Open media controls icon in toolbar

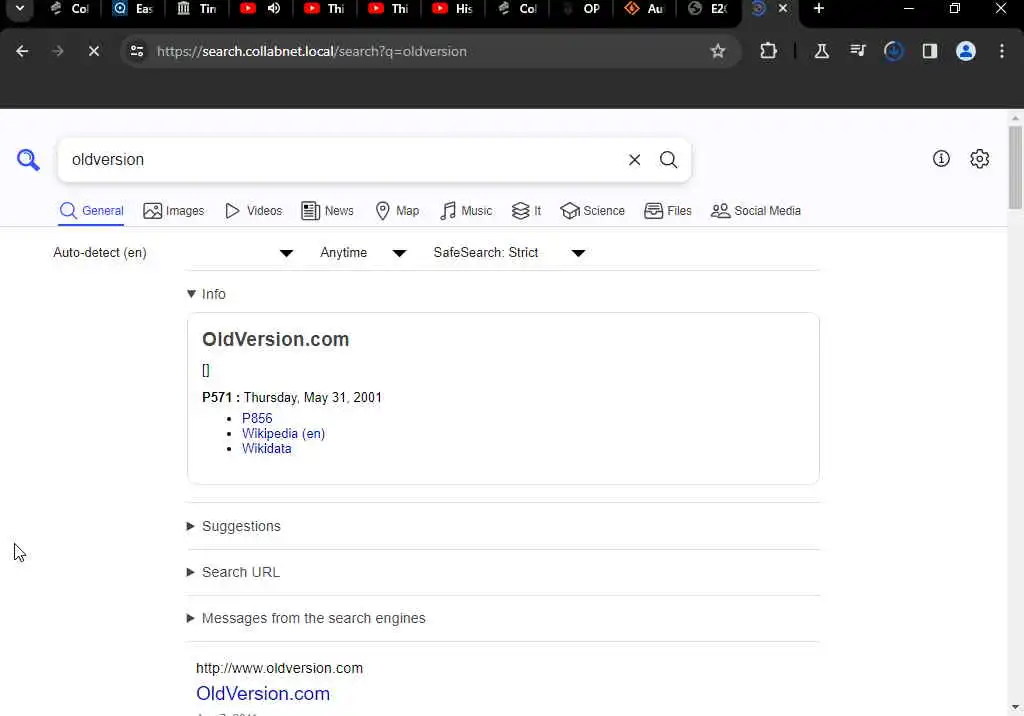(x=857, y=51)
